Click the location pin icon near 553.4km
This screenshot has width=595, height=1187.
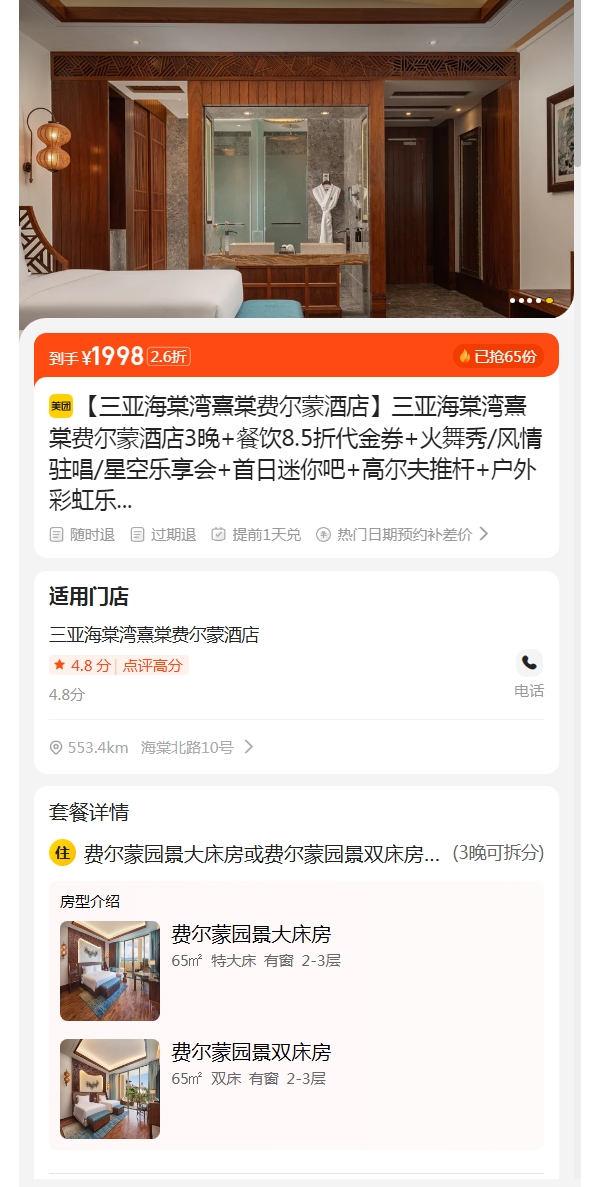pos(55,748)
